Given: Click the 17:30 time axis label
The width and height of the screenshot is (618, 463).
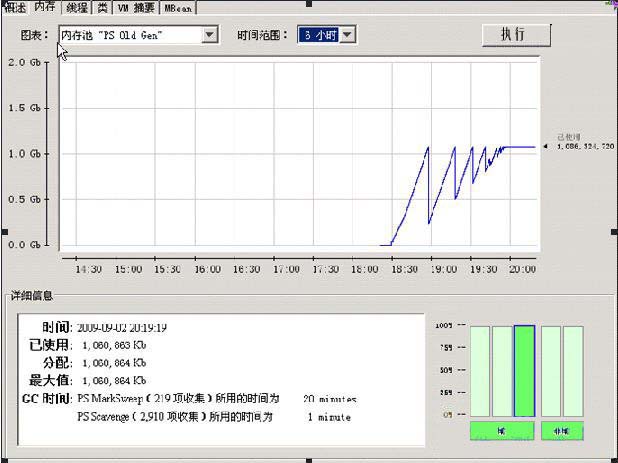Looking at the screenshot, I should tap(326, 270).
